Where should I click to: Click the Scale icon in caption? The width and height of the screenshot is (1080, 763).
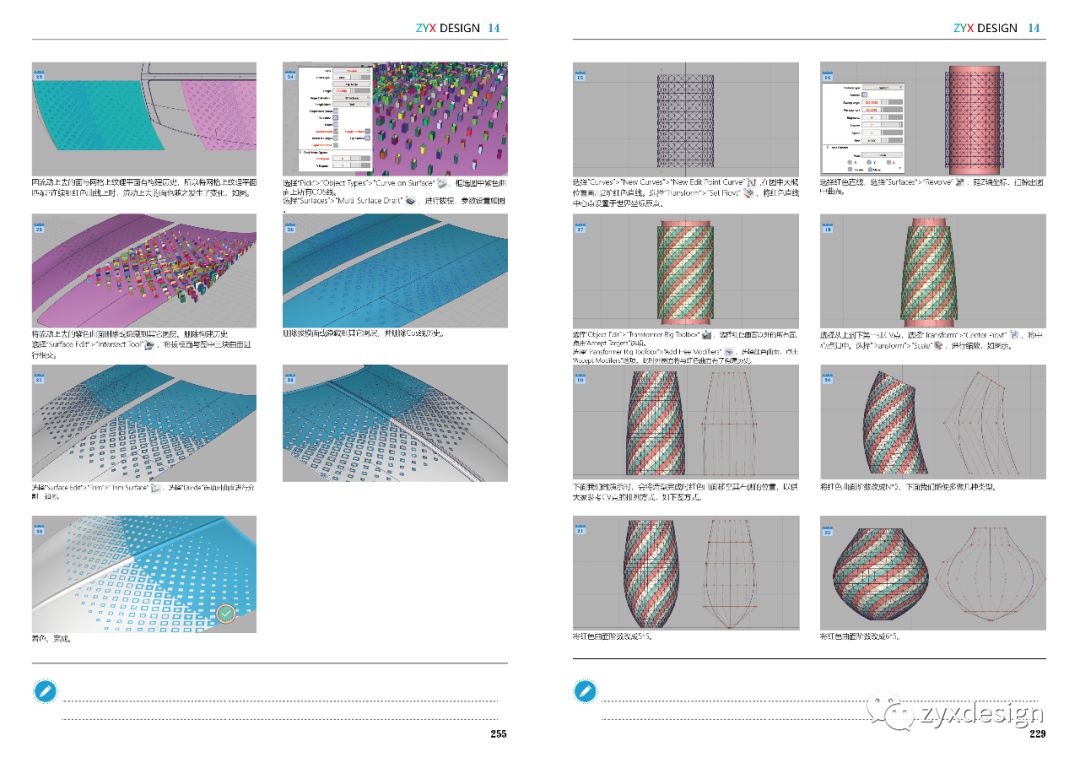[x=938, y=346]
